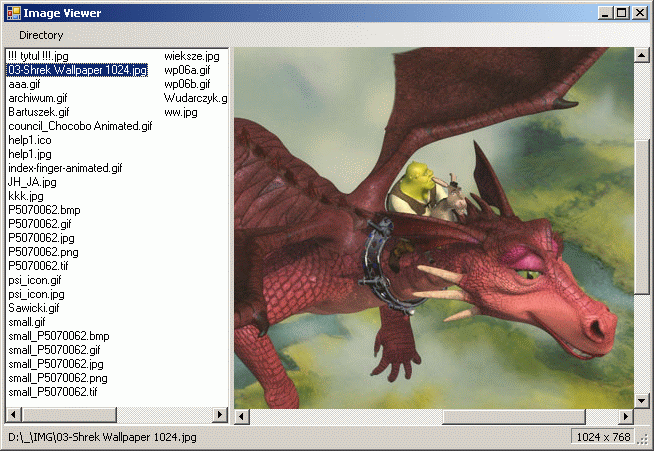
Task: Select file 'Bartuszek.gif'
Action: tap(38, 112)
